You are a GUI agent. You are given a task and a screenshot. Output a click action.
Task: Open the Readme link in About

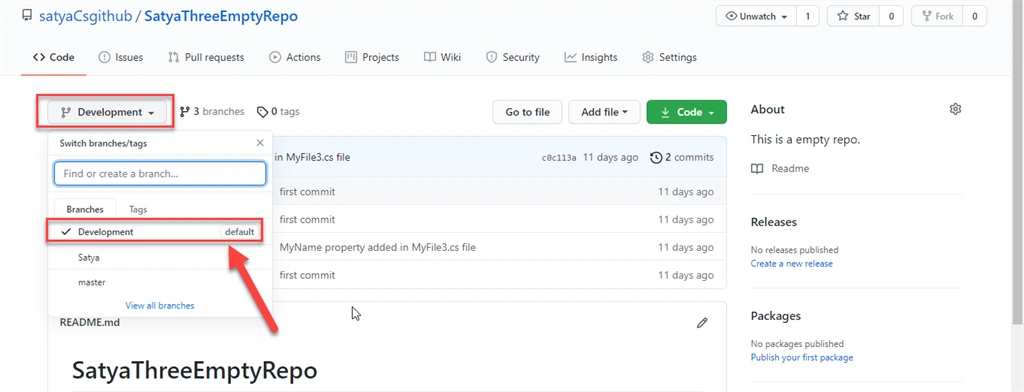[x=790, y=169]
